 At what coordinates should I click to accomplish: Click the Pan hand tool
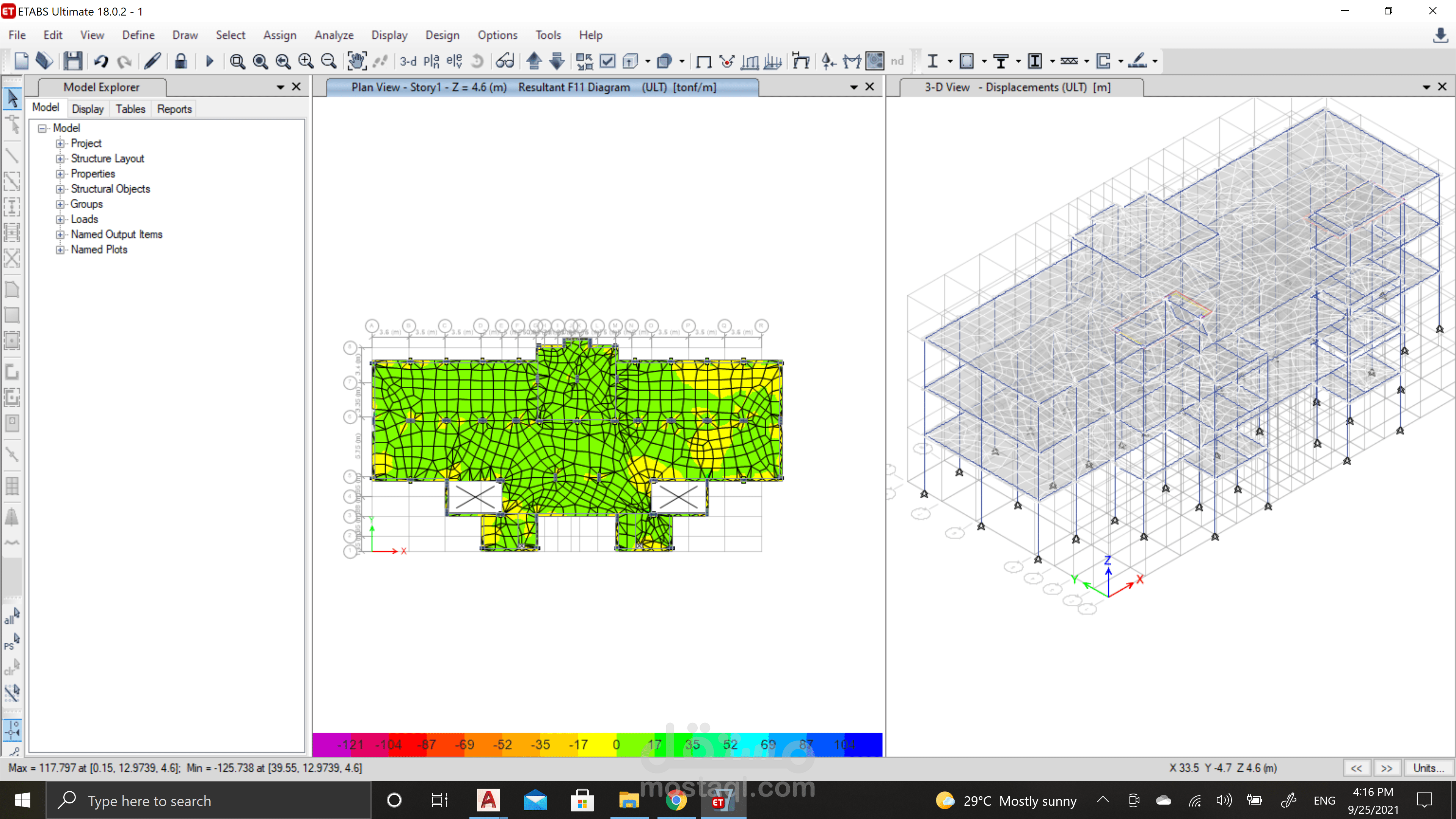[357, 61]
